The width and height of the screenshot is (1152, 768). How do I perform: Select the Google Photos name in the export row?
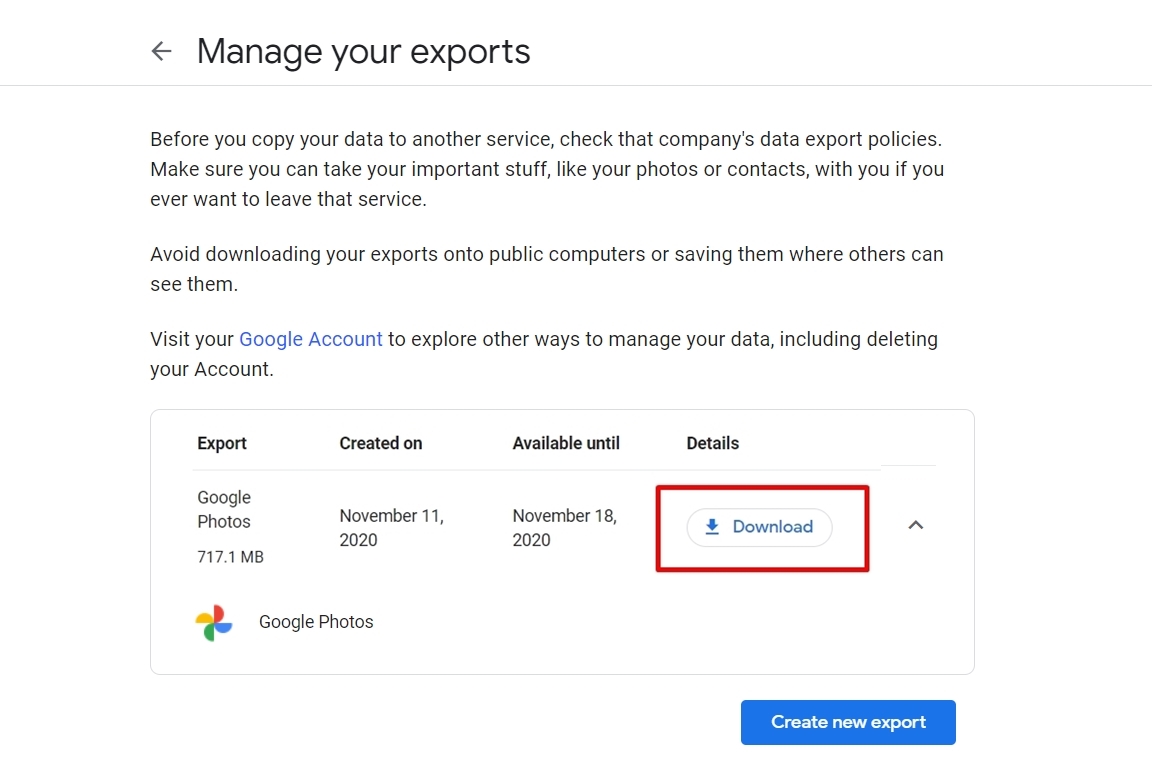tap(224, 509)
